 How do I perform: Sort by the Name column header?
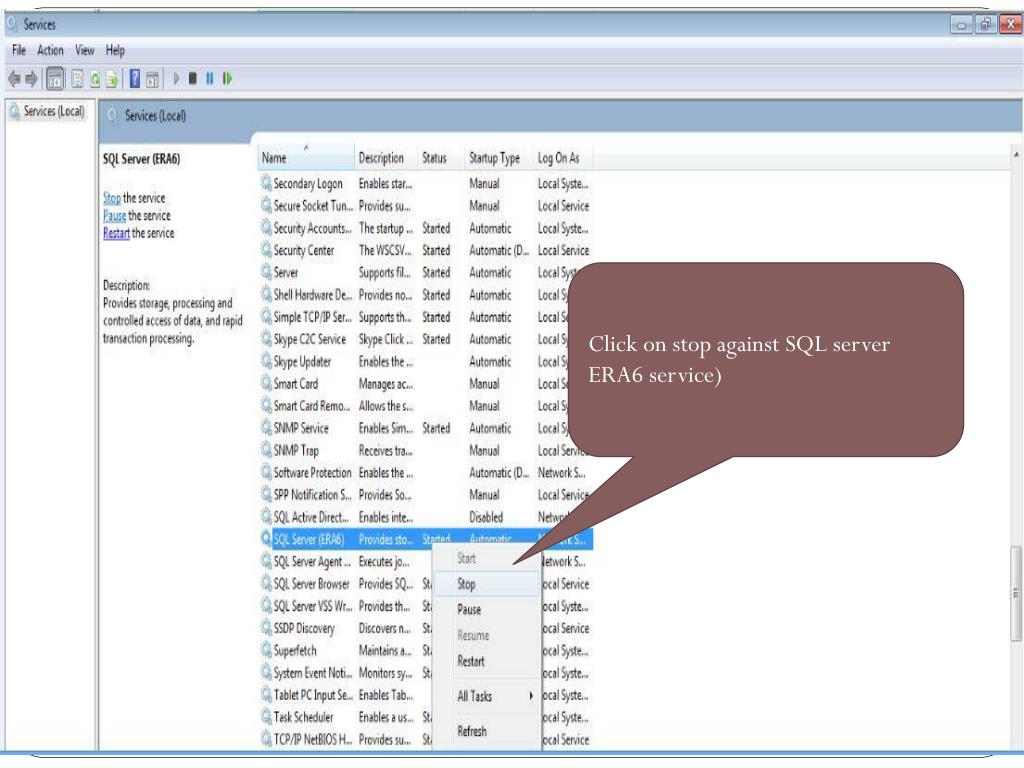coord(306,158)
